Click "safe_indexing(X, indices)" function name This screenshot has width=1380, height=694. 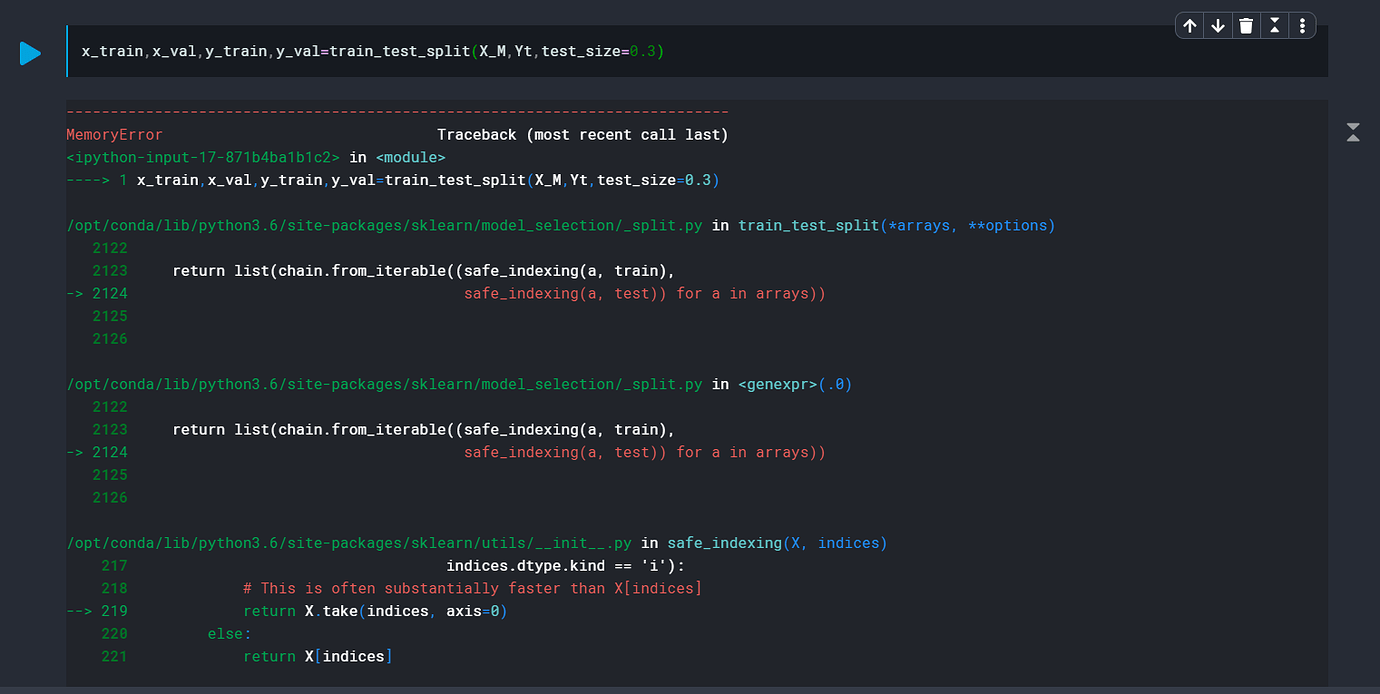coord(777,543)
